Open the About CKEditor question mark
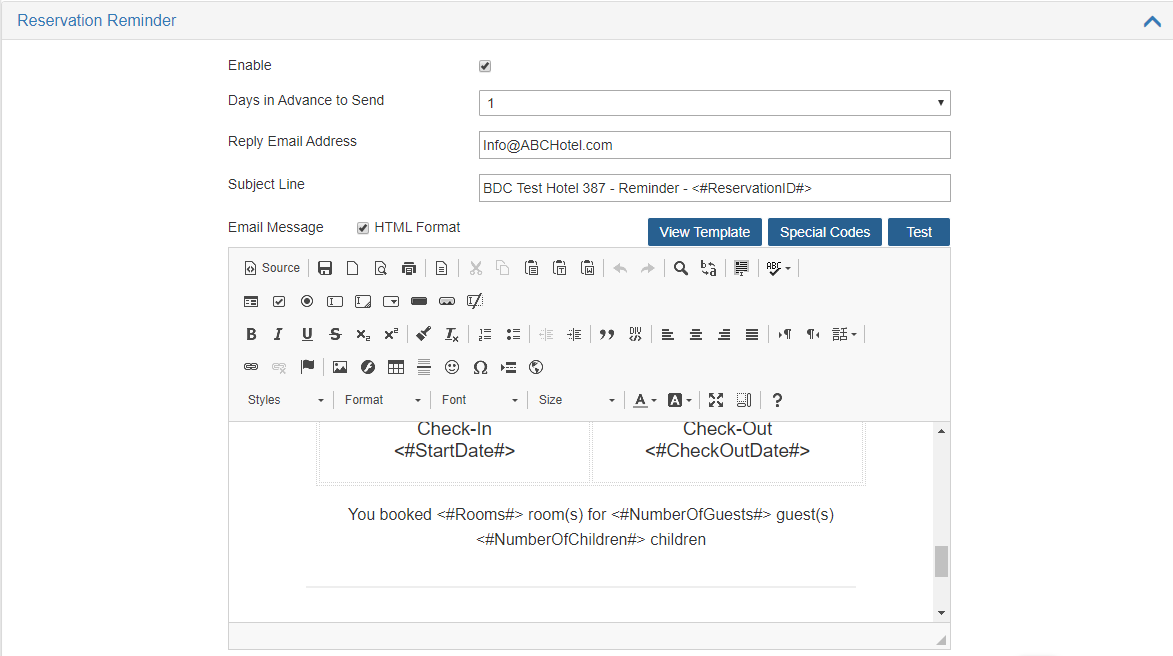Viewport: 1173px width, 656px height. [777, 400]
